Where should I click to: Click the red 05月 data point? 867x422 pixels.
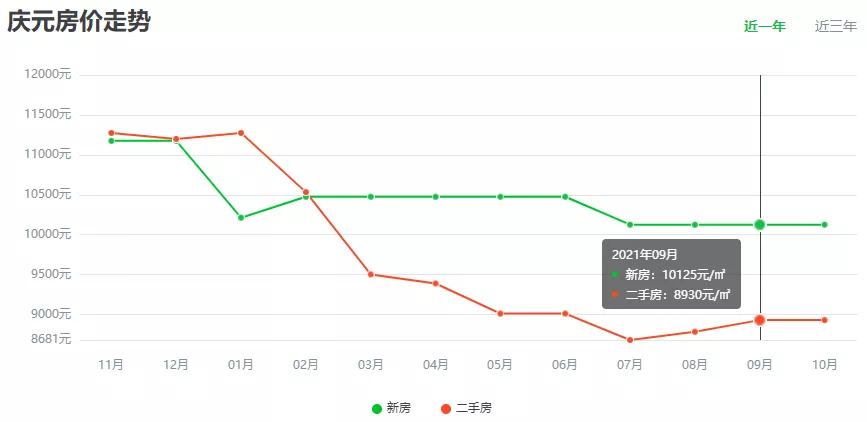pos(500,314)
